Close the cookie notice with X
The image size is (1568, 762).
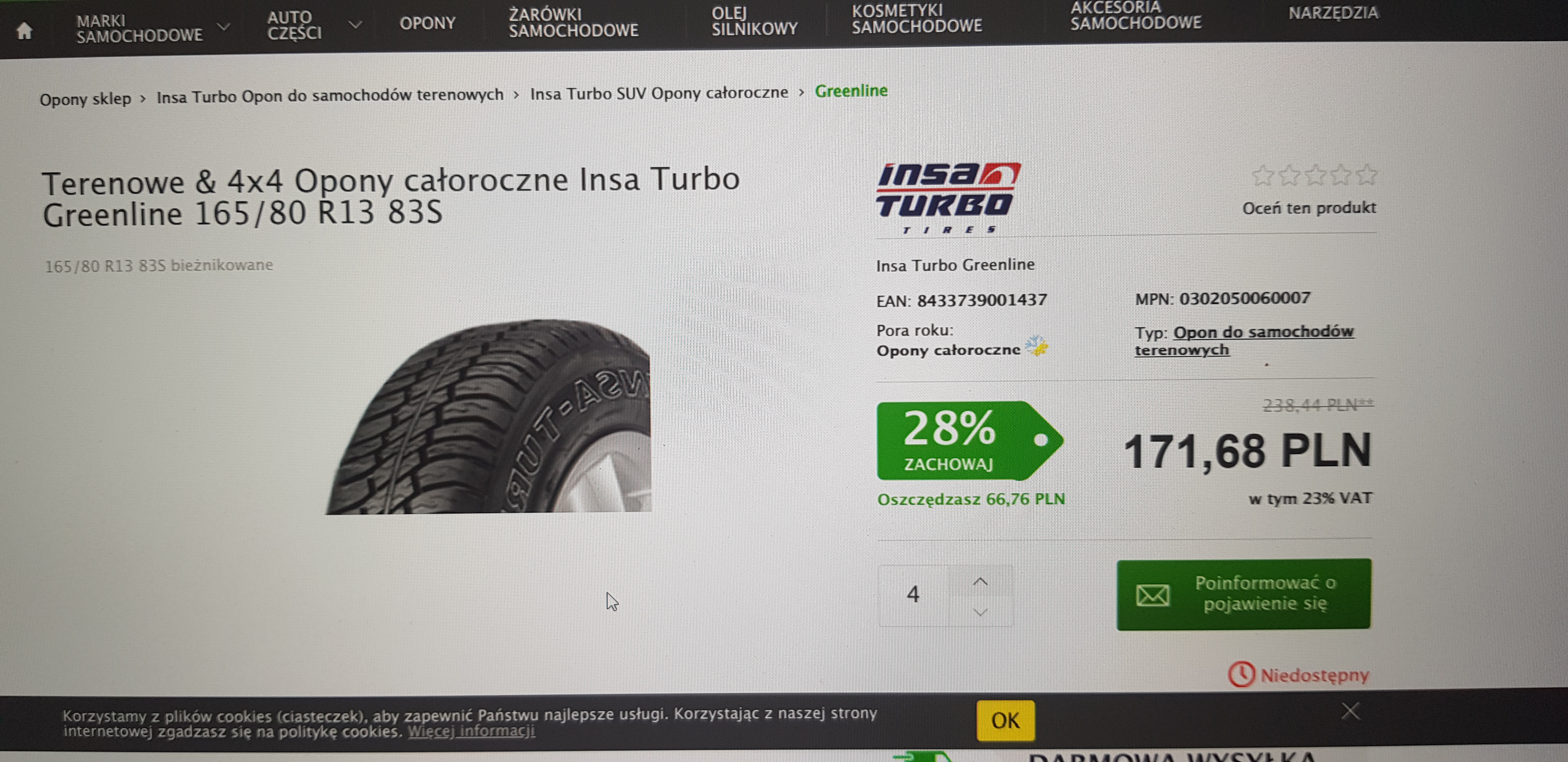pyautogui.click(x=1350, y=711)
